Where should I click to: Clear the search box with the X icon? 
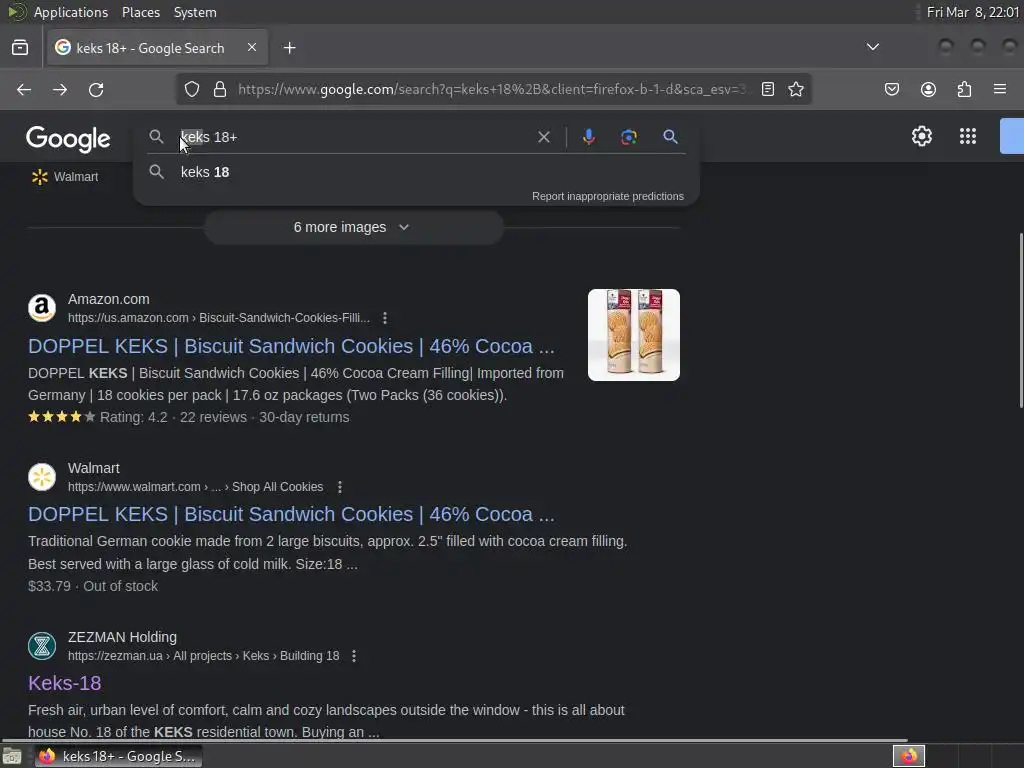tap(544, 137)
